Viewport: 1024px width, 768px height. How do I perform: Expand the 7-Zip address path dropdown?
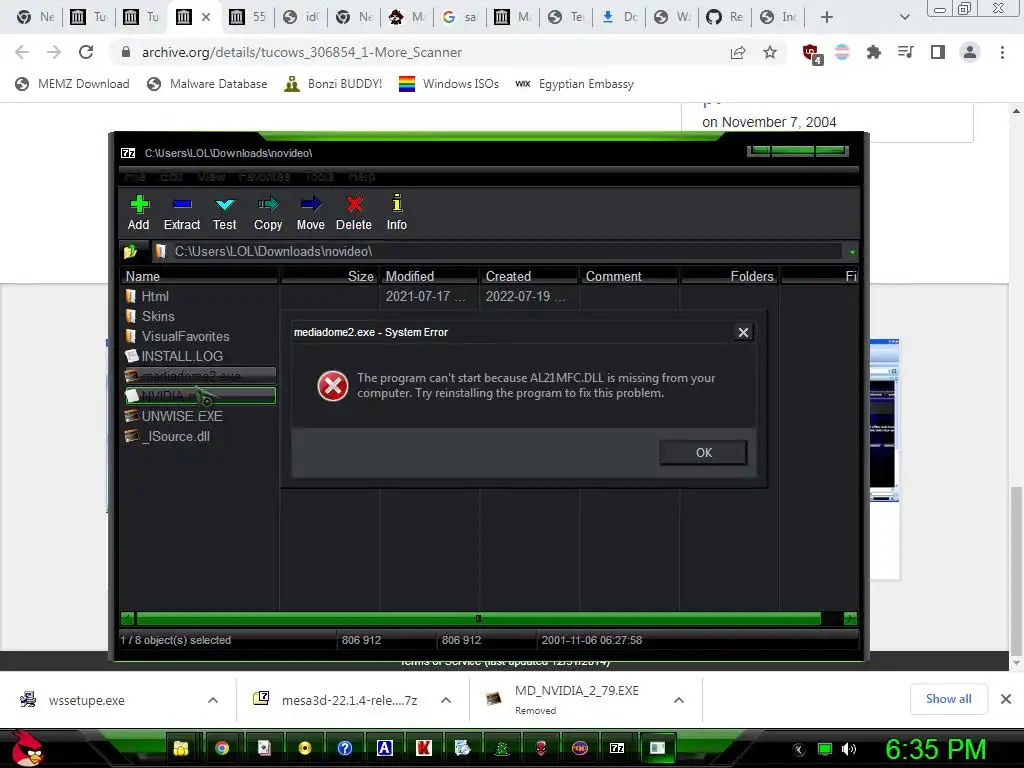pos(852,251)
